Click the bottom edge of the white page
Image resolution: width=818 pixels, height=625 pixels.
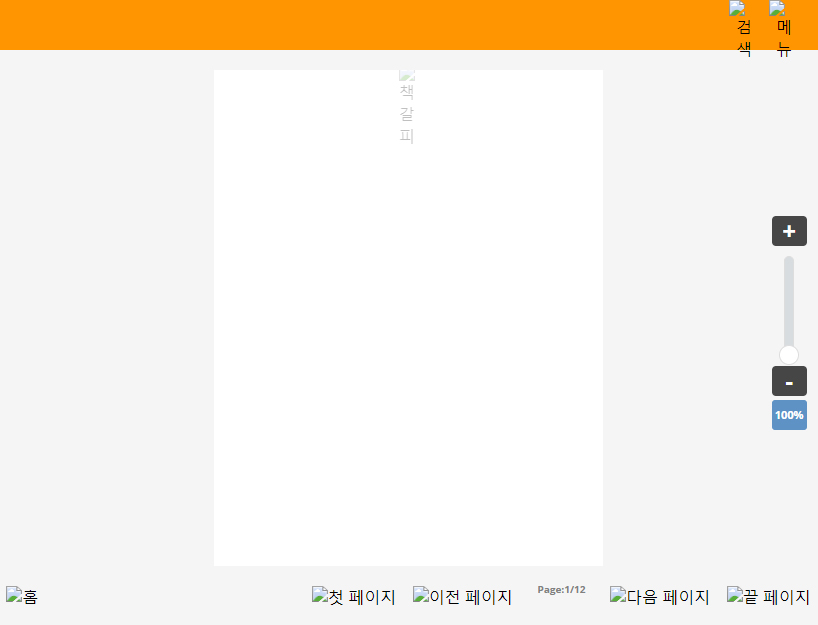point(408,562)
